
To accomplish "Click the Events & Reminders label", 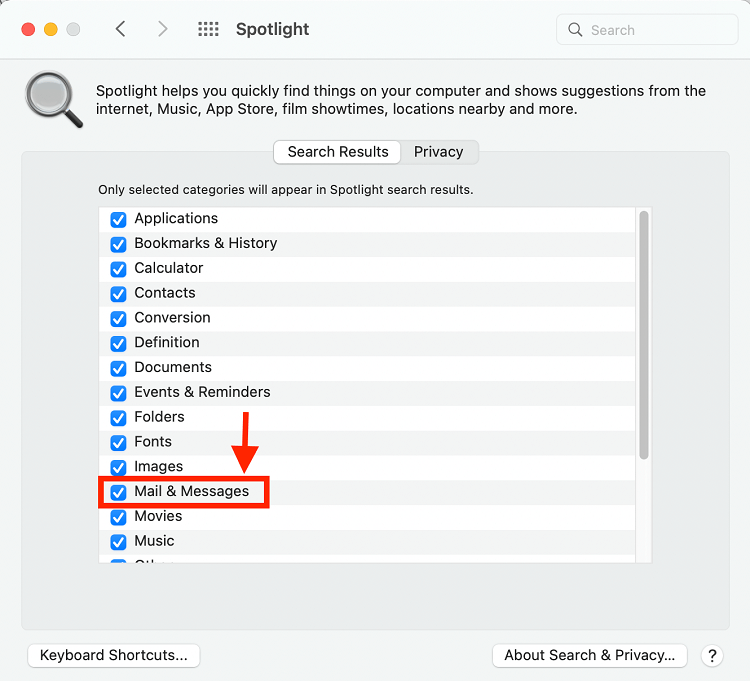I will (x=202, y=392).
